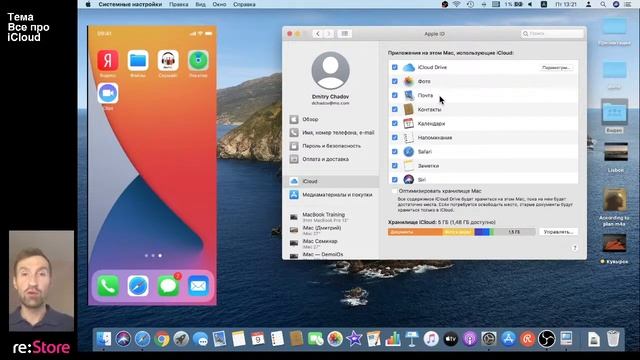Open Google Chrome in the Dock
The image size is (640, 360).
[x=162, y=339]
